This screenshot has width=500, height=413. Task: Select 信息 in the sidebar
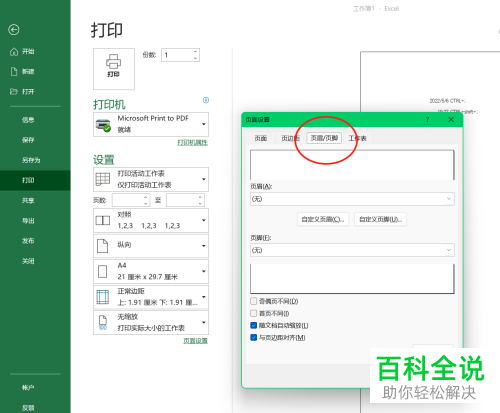point(28,120)
